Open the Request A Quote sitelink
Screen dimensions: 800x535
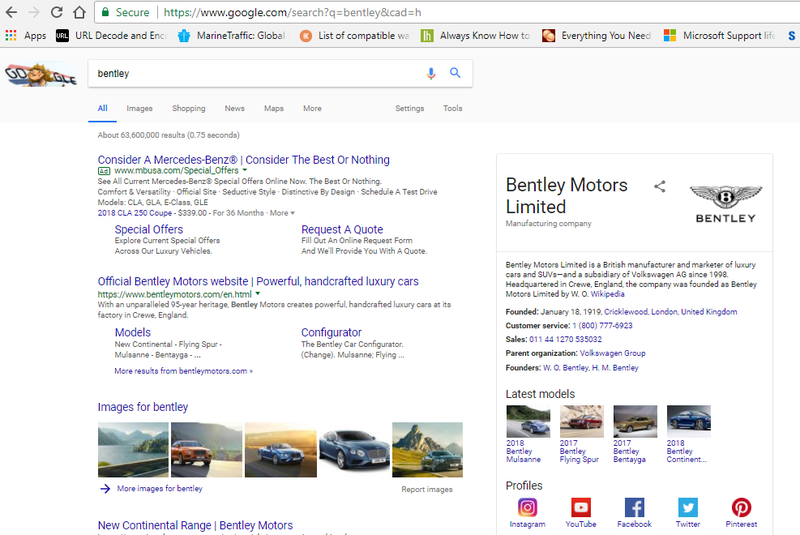(342, 229)
